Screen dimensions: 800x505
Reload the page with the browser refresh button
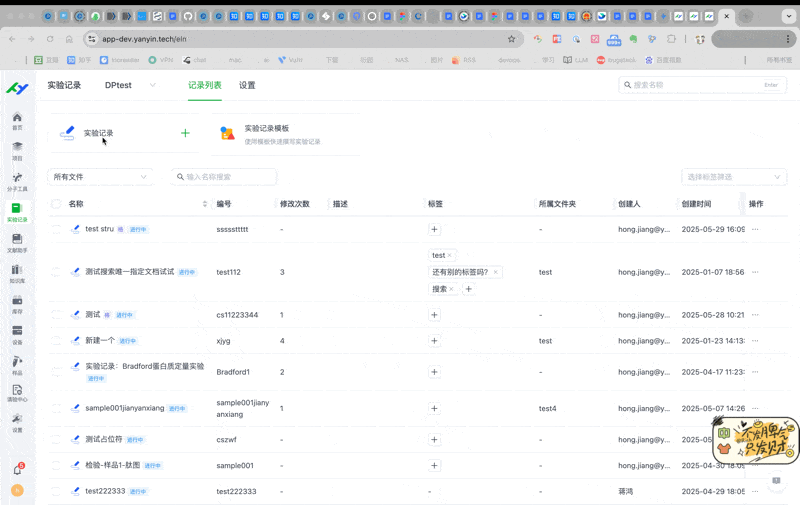pos(50,39)
